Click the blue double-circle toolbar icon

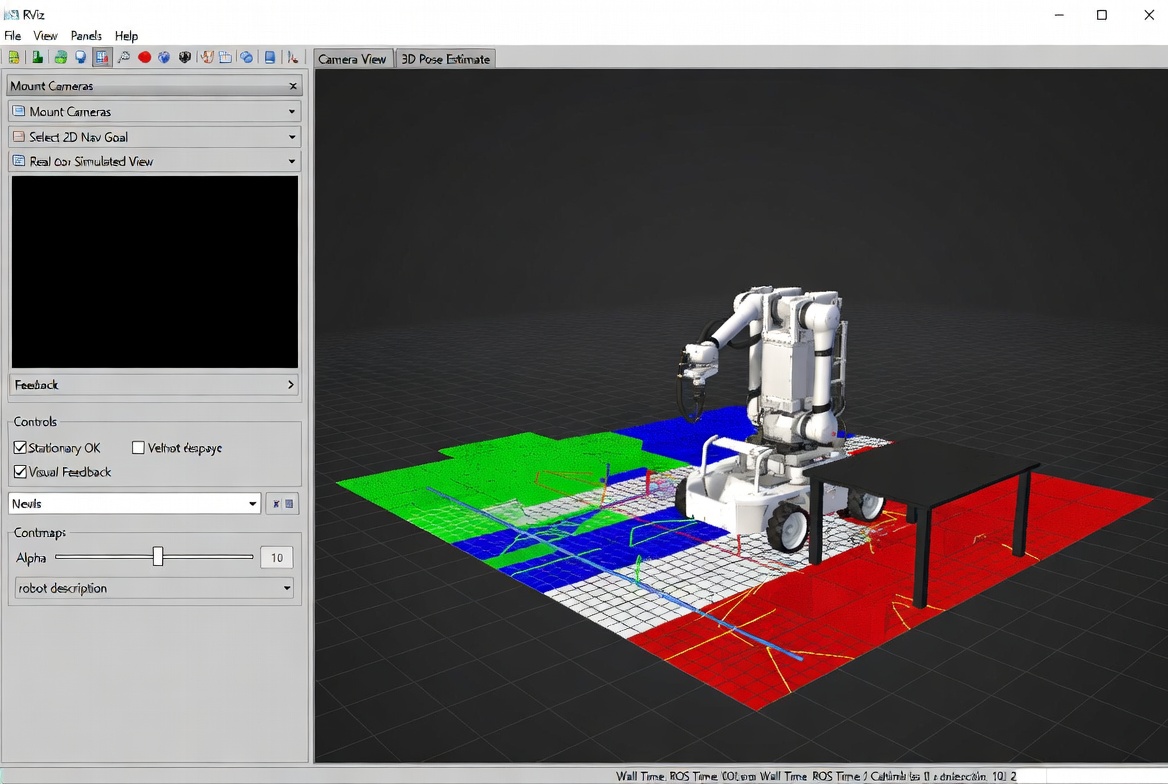[x=246, y=57]
